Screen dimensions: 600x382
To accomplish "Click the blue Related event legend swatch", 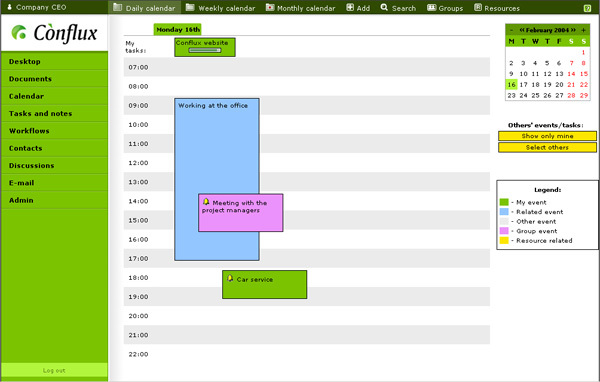I will pos(504,212).
